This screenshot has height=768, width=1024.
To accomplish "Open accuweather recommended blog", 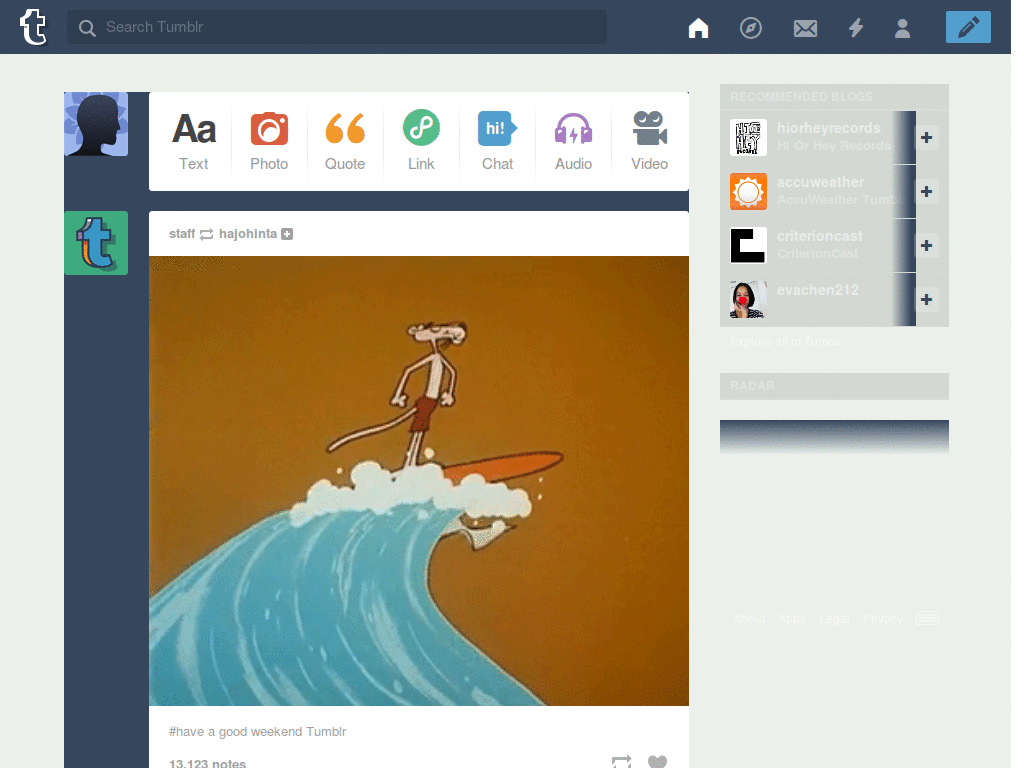I will [820, 182].
